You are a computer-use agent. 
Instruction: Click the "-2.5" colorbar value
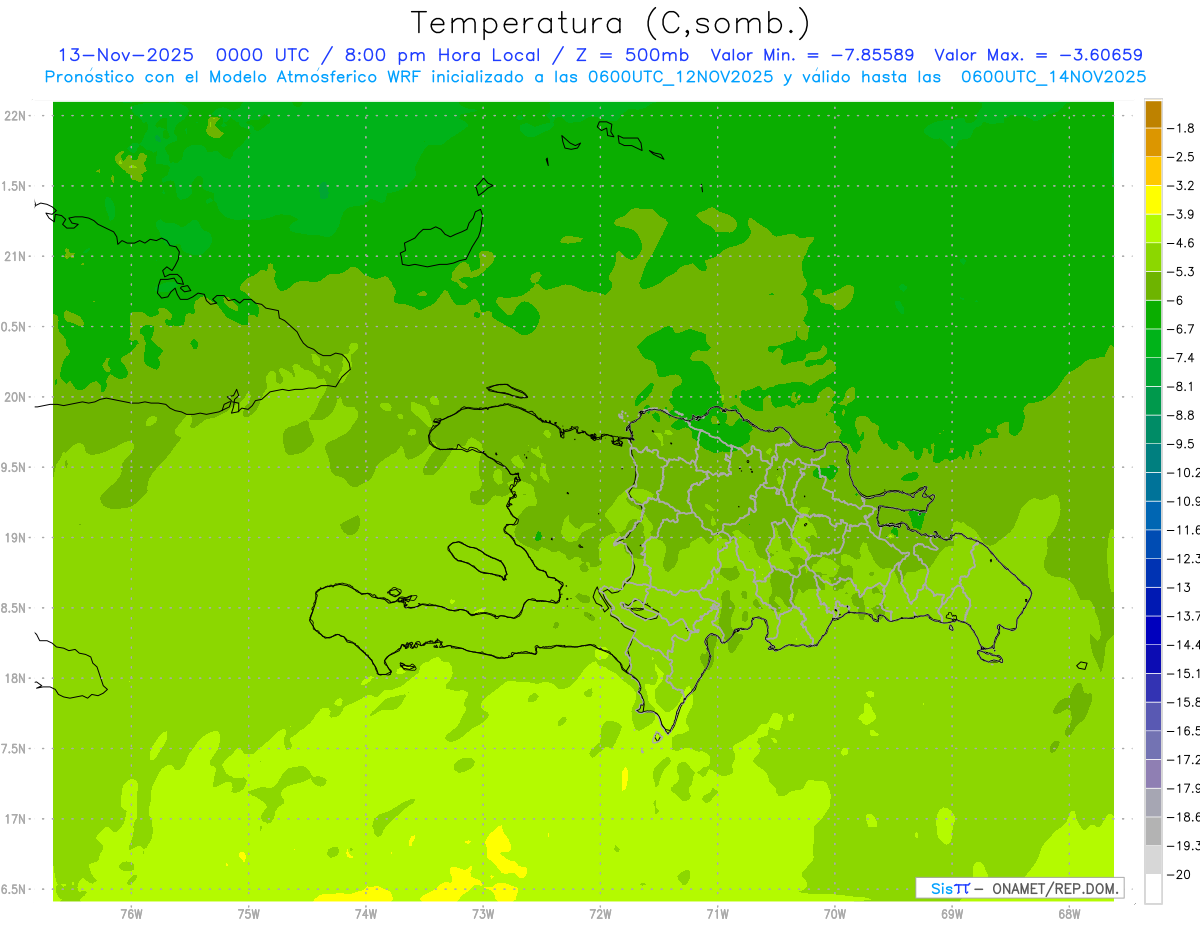coord(1180,157)
